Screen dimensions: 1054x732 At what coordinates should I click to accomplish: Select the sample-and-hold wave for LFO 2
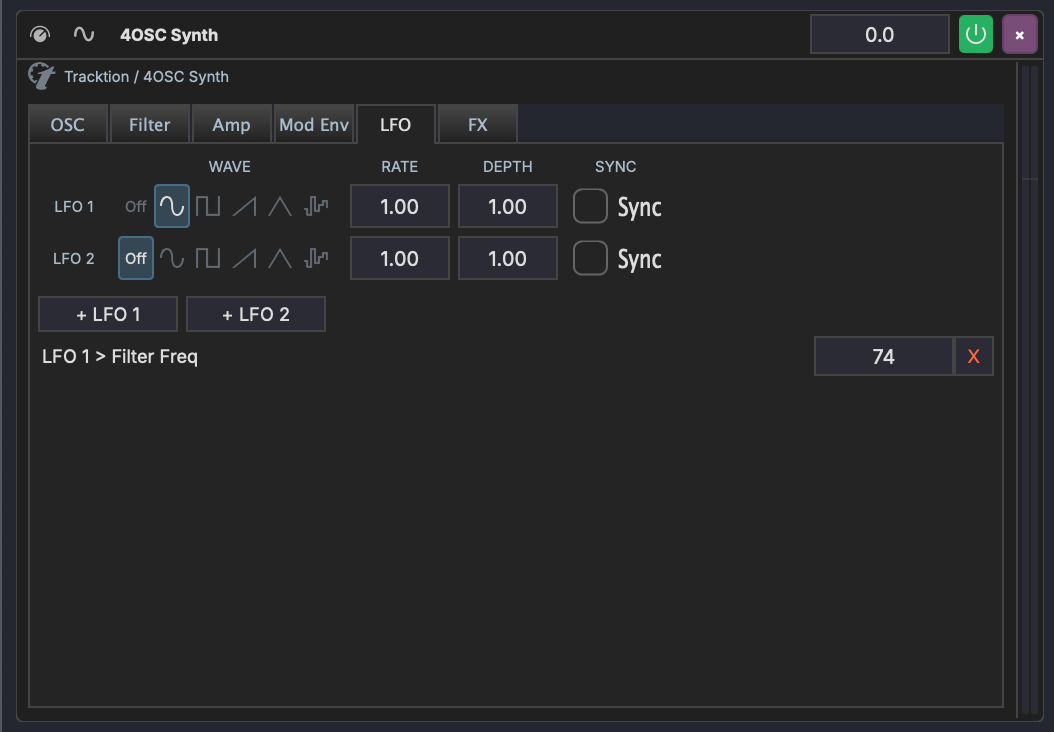[316, 258]
